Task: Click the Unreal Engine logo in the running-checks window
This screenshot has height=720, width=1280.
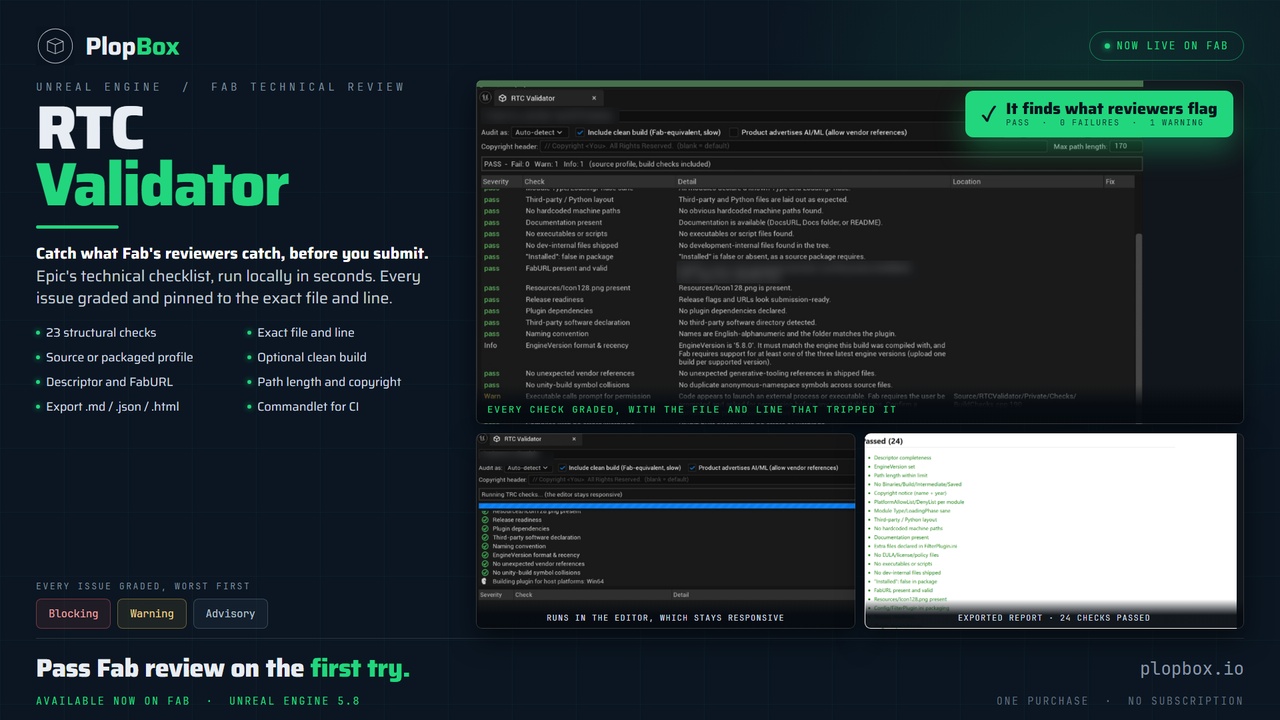Action: pyautogui.click(x=483, y=439)
